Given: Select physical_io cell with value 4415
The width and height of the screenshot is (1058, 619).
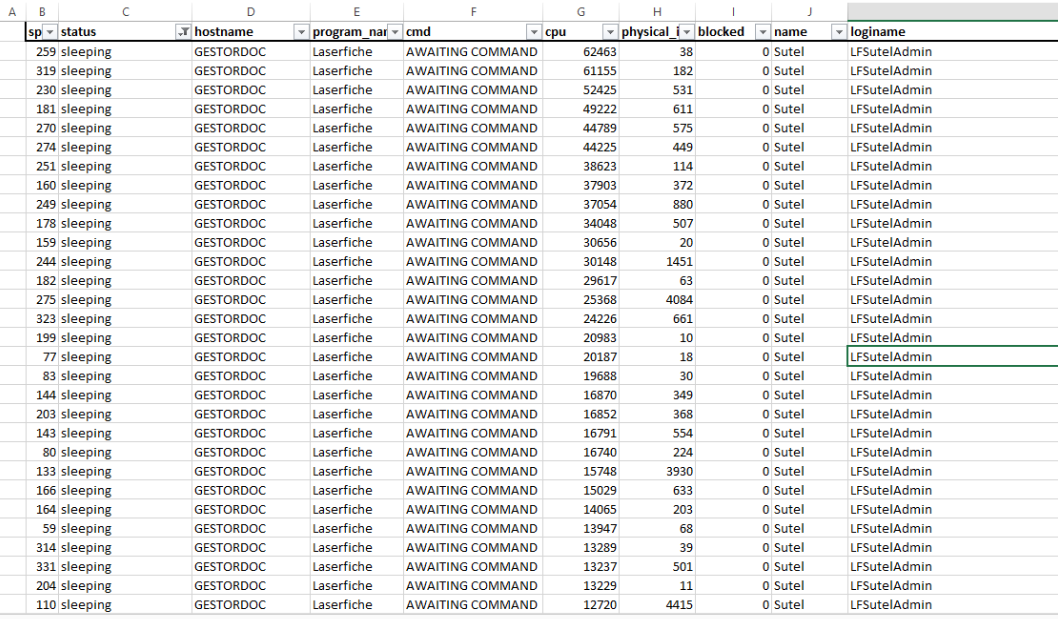Looking at the screenshot, I should click(x=657, y=605).
